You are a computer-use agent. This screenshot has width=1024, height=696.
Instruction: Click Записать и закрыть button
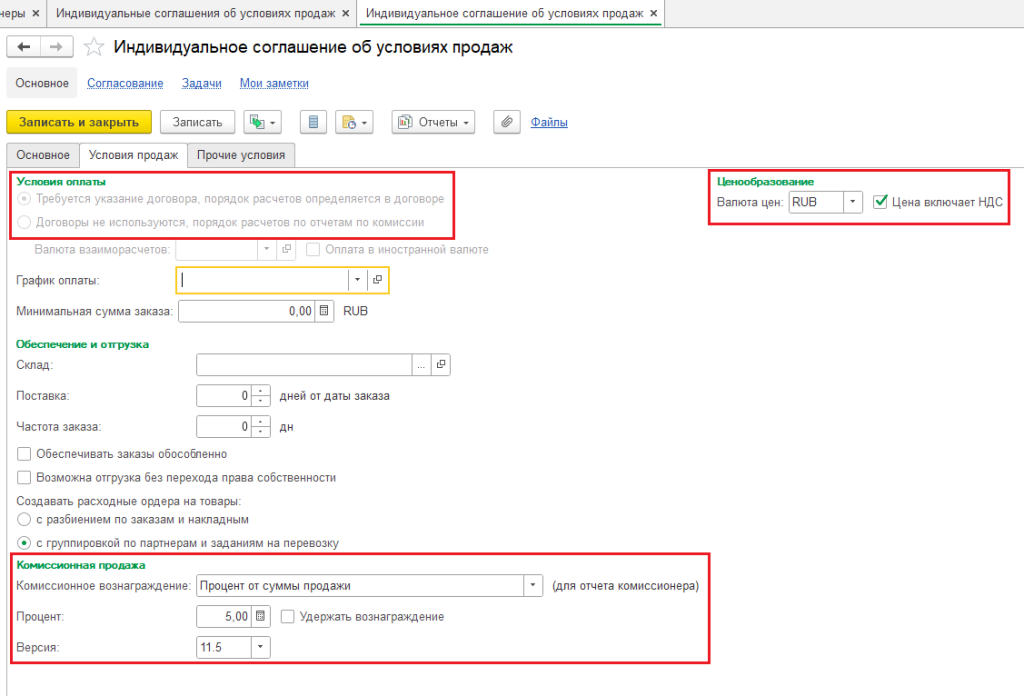pyautogui.click(x=79, y=122)
